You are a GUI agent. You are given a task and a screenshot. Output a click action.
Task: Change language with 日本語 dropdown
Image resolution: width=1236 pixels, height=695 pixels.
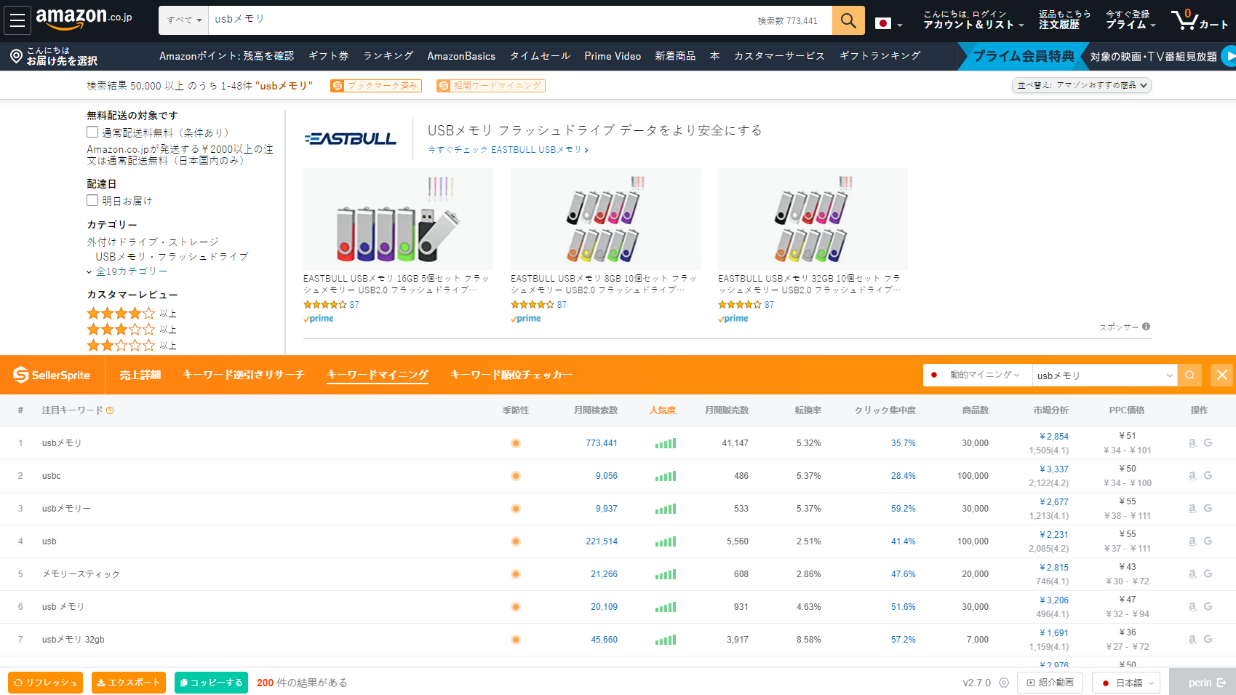point(1126,683)
